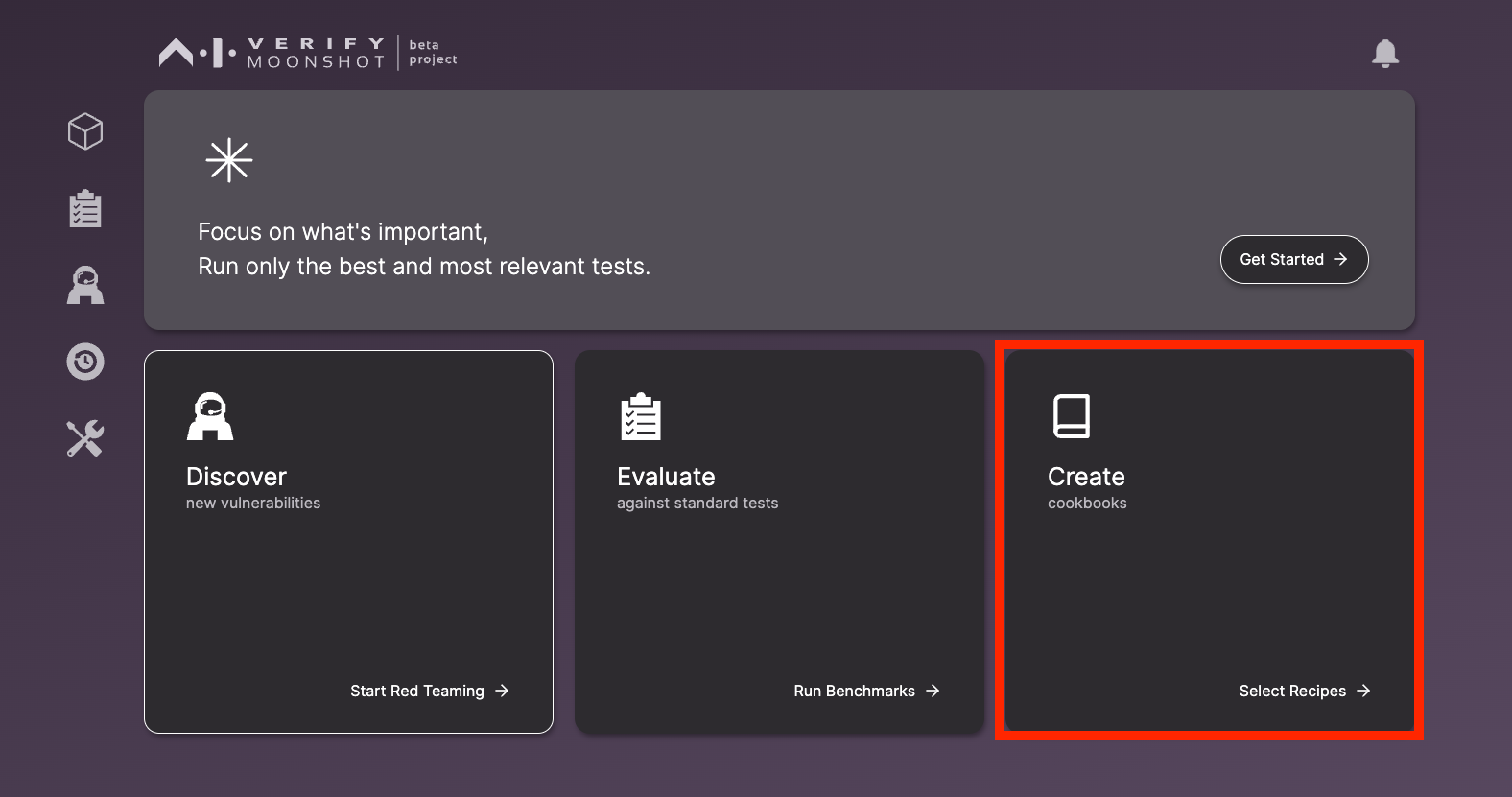Image resolution: width=1512 pixels, height=797 pixels.
Task: Click Start Red Teaming link
Action: tap(429, 691)
